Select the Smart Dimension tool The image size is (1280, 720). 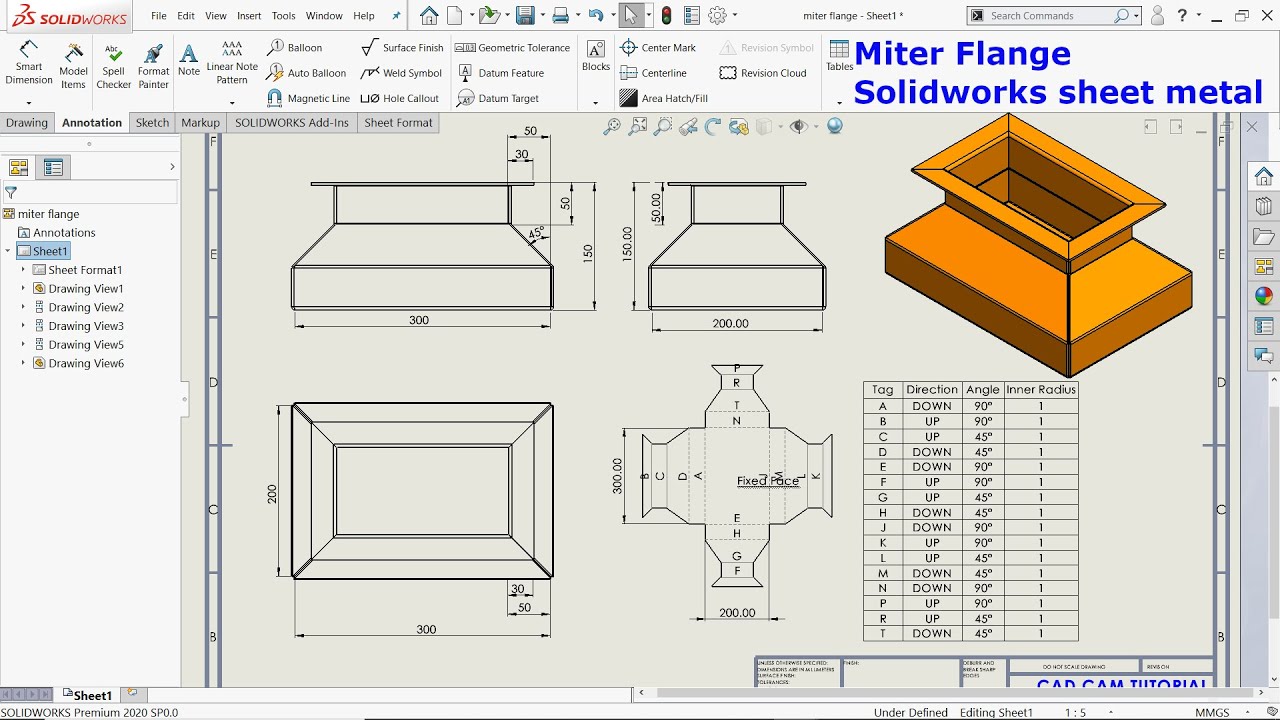pyautogui.click(x=29, y=64)
